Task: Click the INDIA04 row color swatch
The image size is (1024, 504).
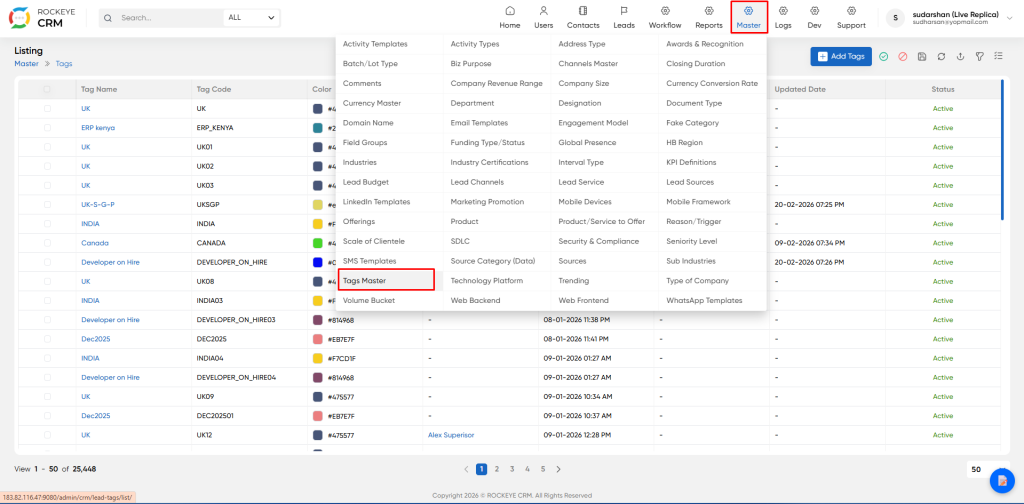Action: pyautogui.click(x=318, y=358)
